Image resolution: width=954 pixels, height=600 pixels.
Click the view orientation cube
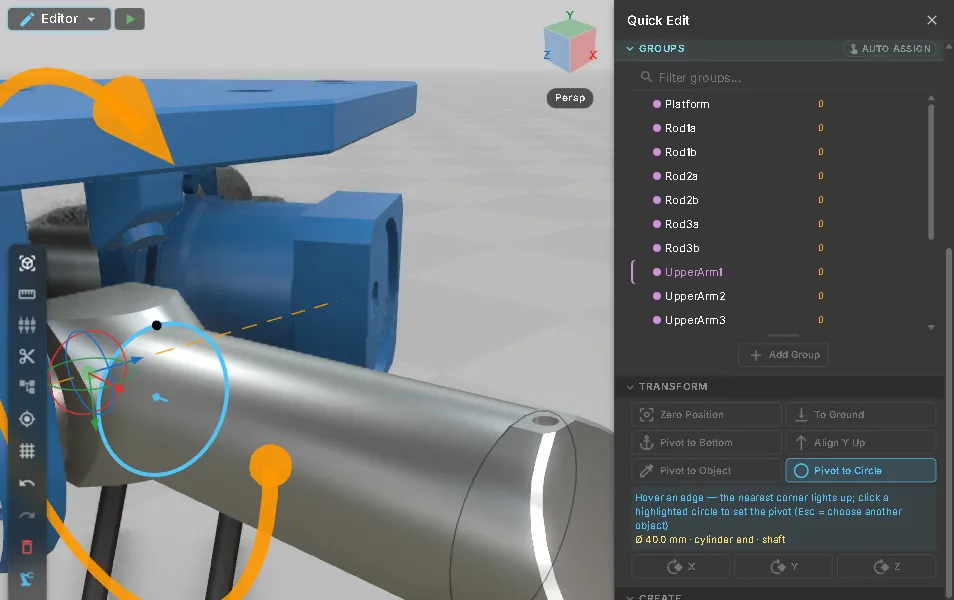pyautogui.click(x=569, y=46)
